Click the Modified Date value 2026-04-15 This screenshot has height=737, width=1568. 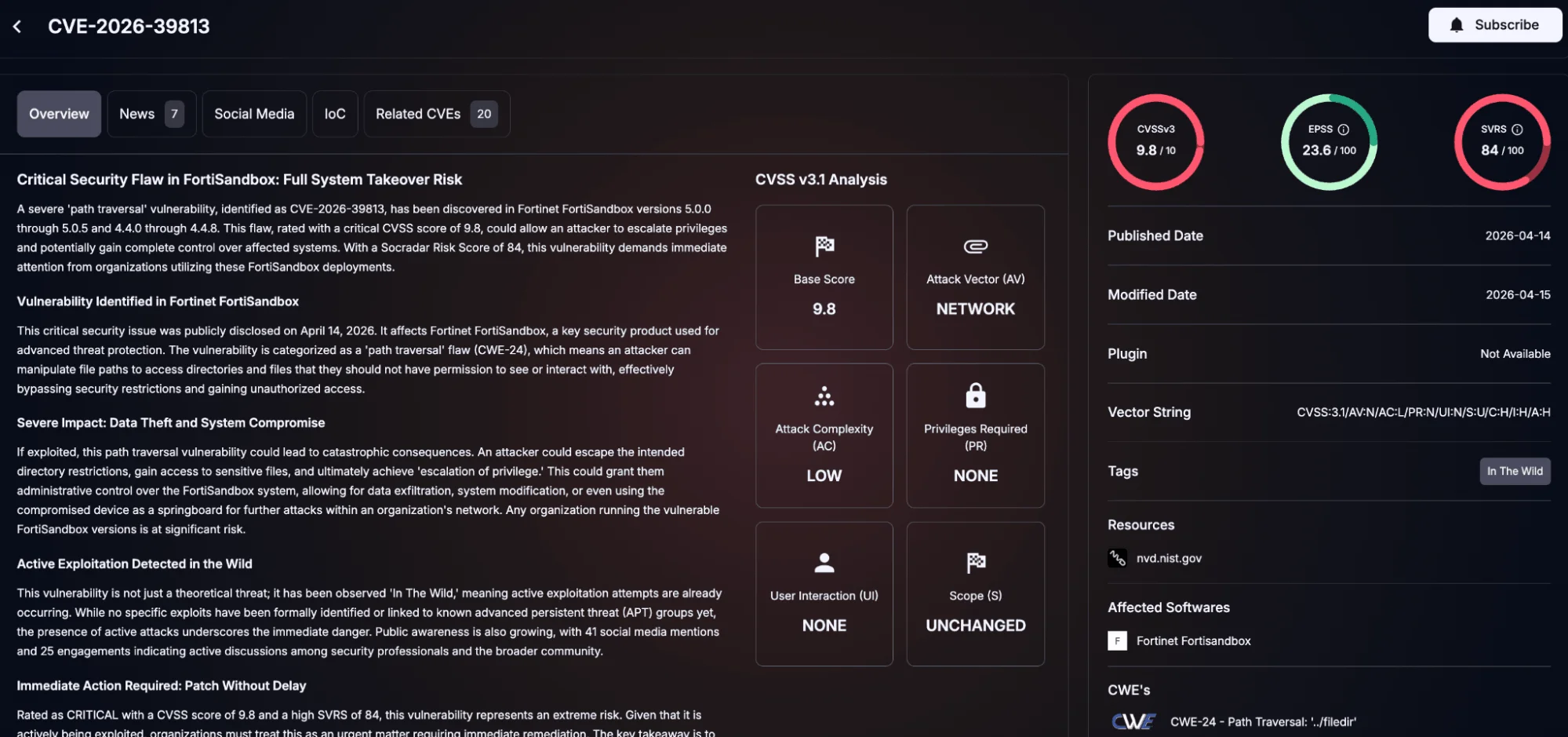(1517, 294)
